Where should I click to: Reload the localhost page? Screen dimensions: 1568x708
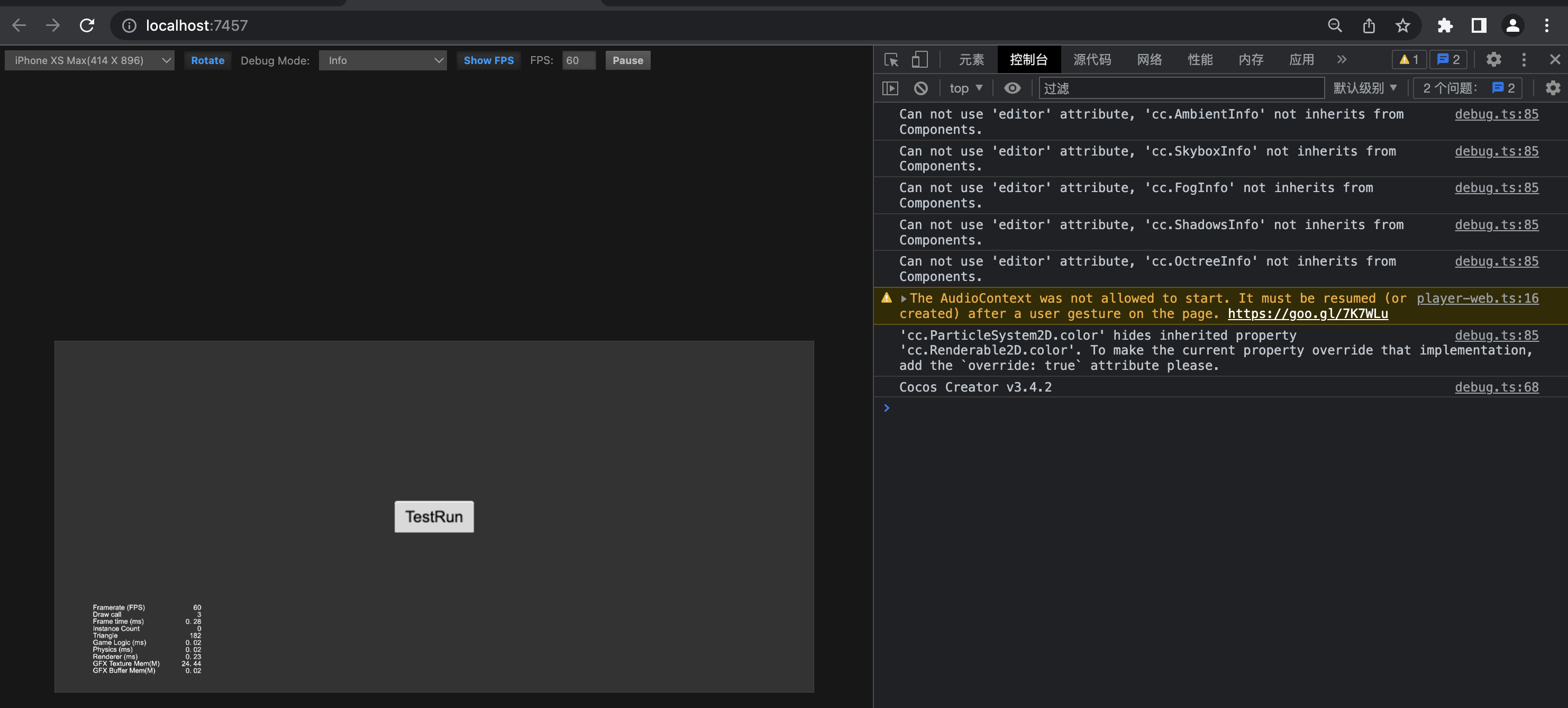point(87,25)
